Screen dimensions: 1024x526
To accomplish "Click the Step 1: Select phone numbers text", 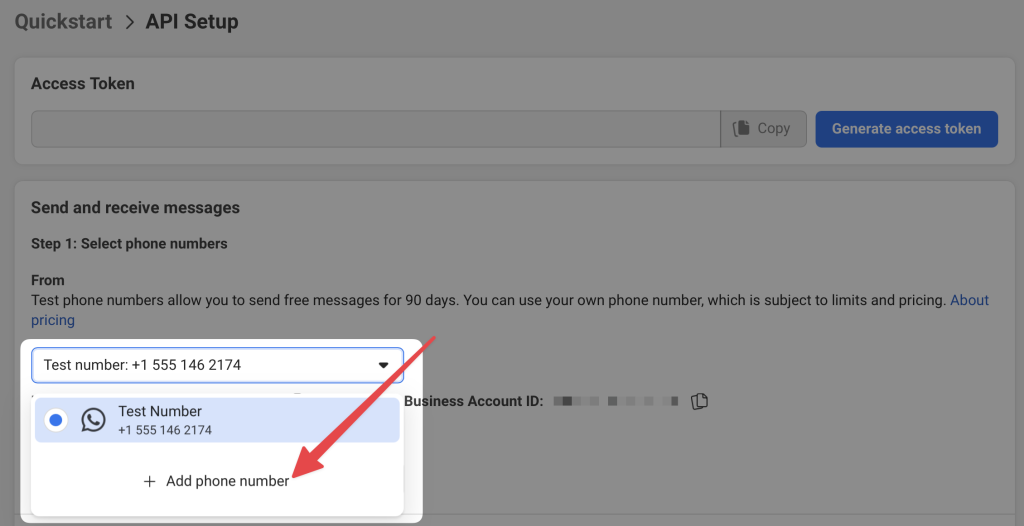I will coord(129,244).
